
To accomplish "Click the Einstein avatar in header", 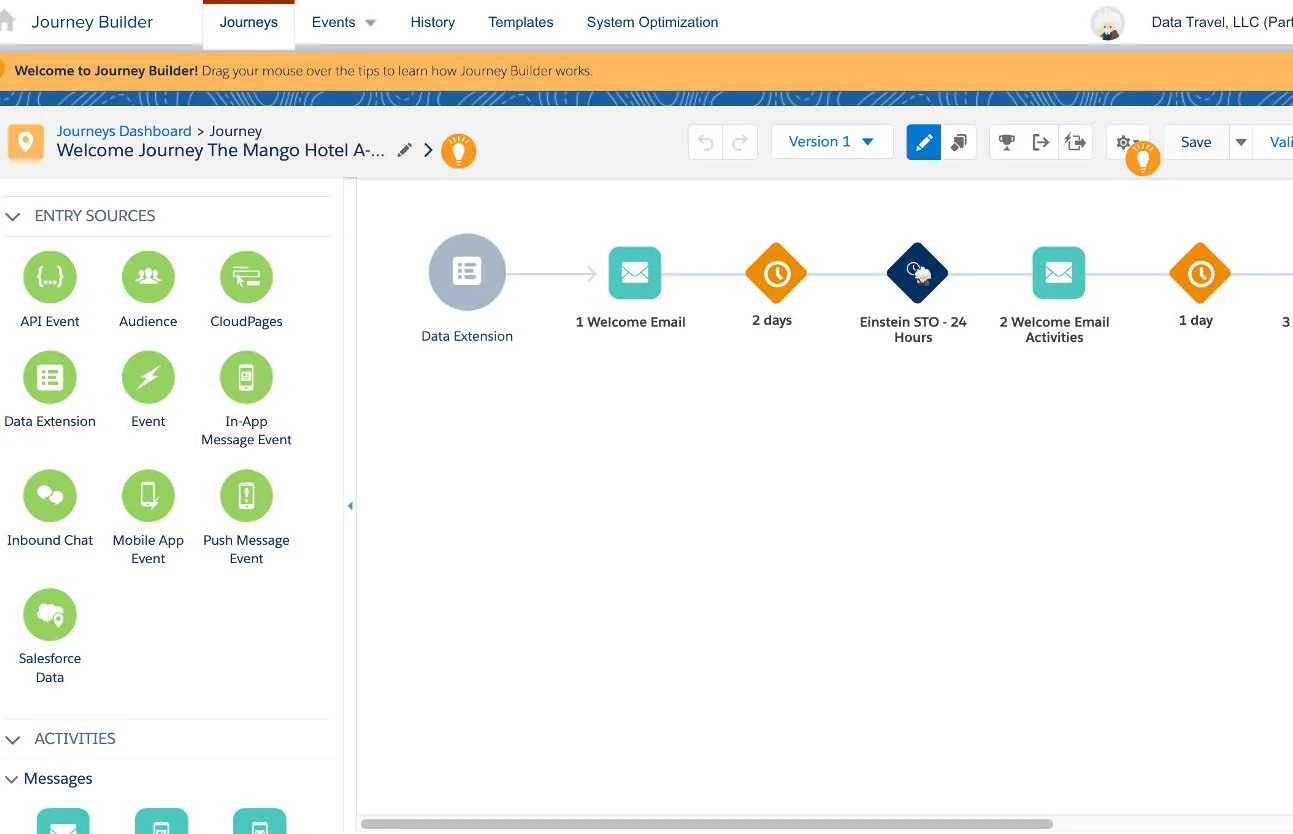I will click(1107, 23).
